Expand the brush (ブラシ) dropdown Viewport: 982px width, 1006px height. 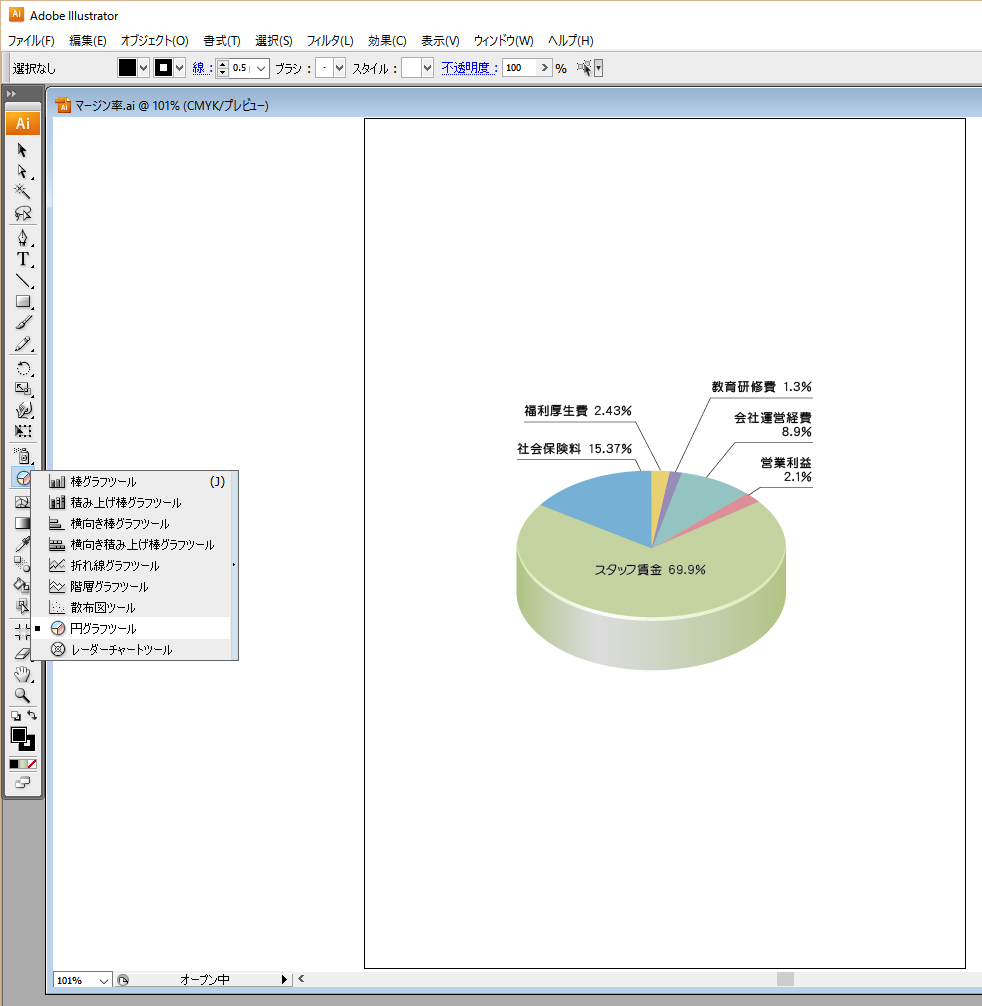(339, 68)
